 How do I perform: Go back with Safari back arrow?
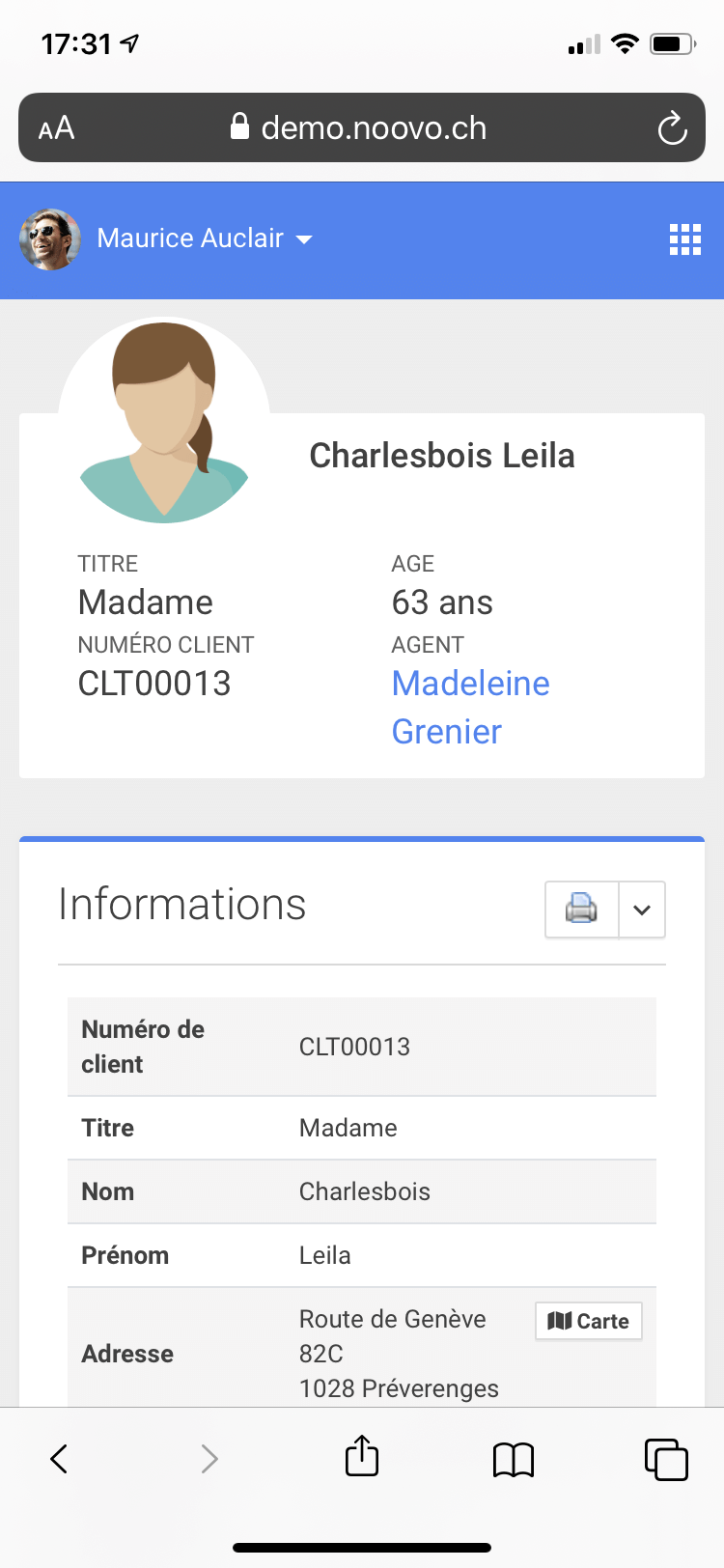tap(59, 1459)
